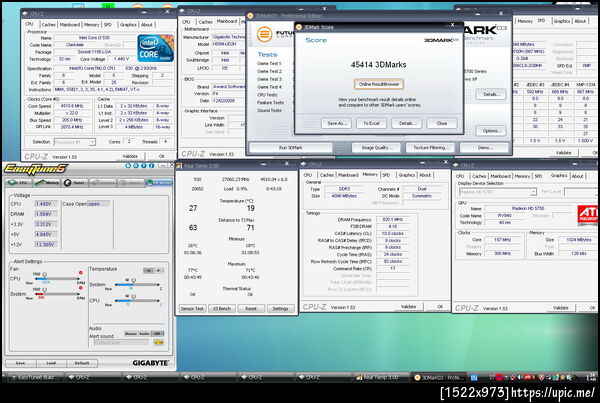Screen dimensions: 600x403
Task: Open Settings in Real Temp
Action: pyautogui.click(x=280, y=308)
